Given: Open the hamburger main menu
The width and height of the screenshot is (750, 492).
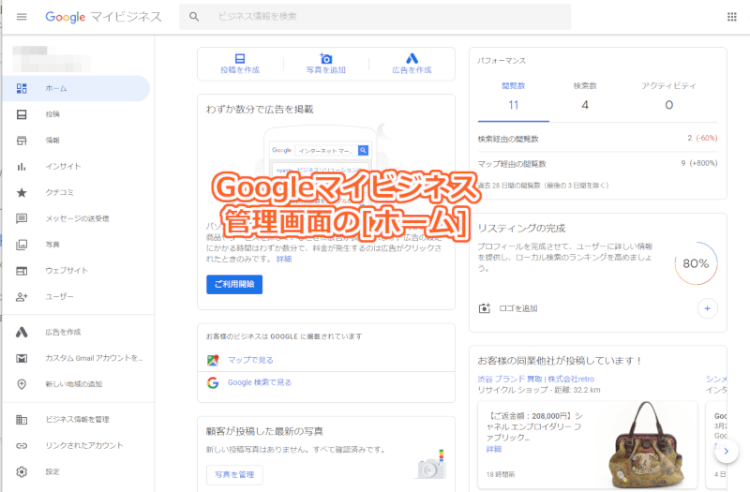Looking at the screenshot, I should point(22,17).
